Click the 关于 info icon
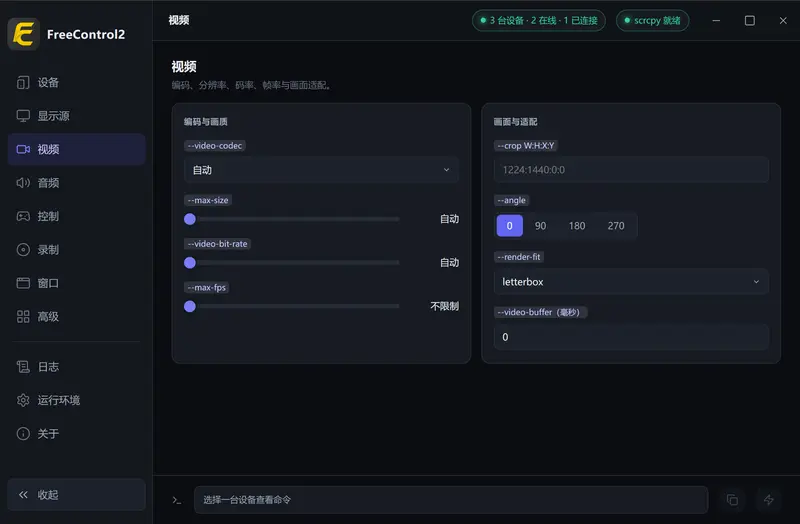The image size is (800, 524). pos(23,433)
